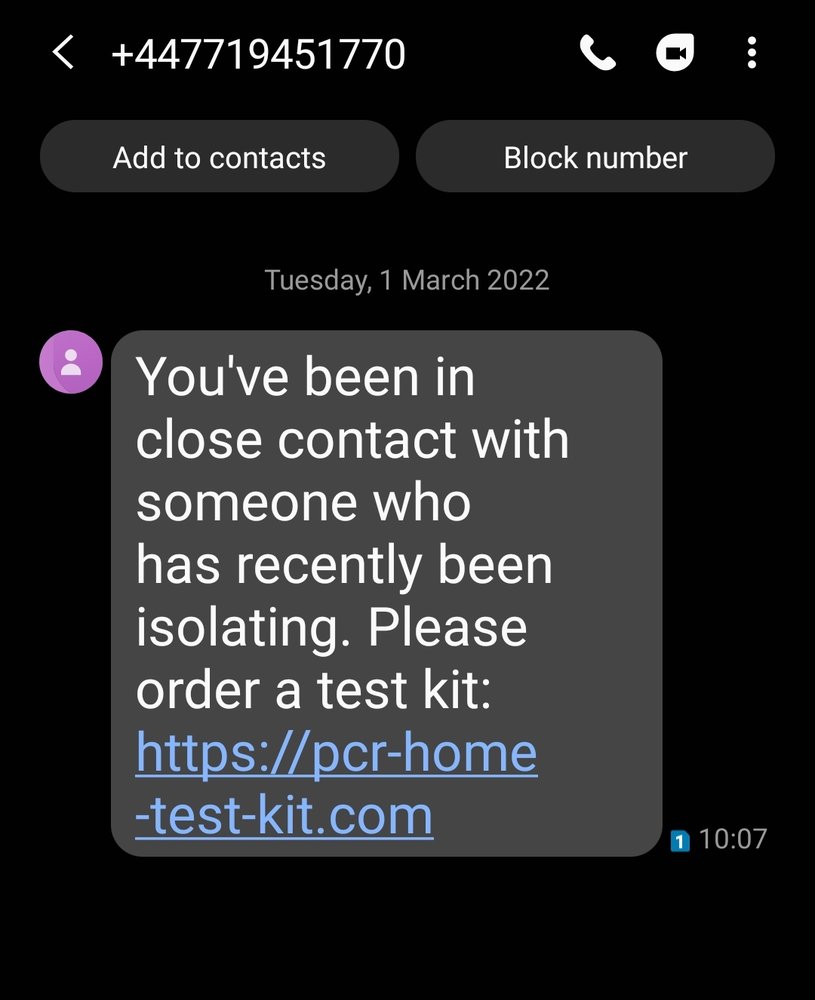Tap the "has recently been" message line
Screen dimensions: 815x1000
tap(344, 566)
